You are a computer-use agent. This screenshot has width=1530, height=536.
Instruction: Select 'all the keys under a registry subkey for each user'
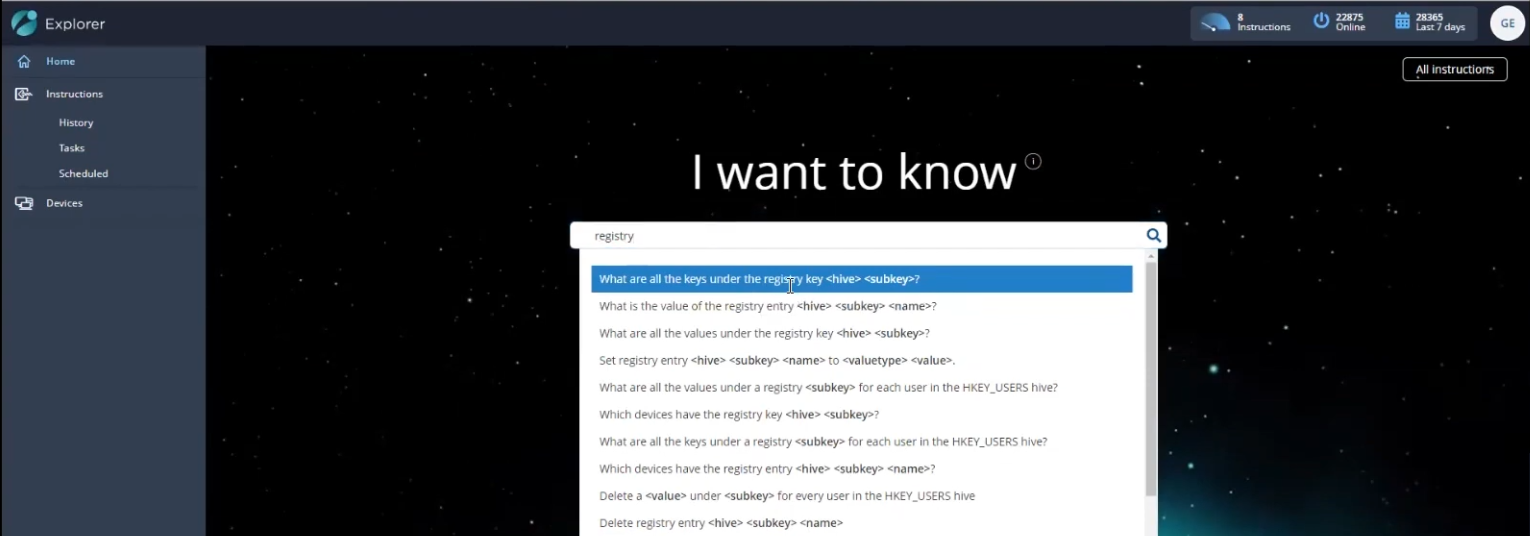861,441
